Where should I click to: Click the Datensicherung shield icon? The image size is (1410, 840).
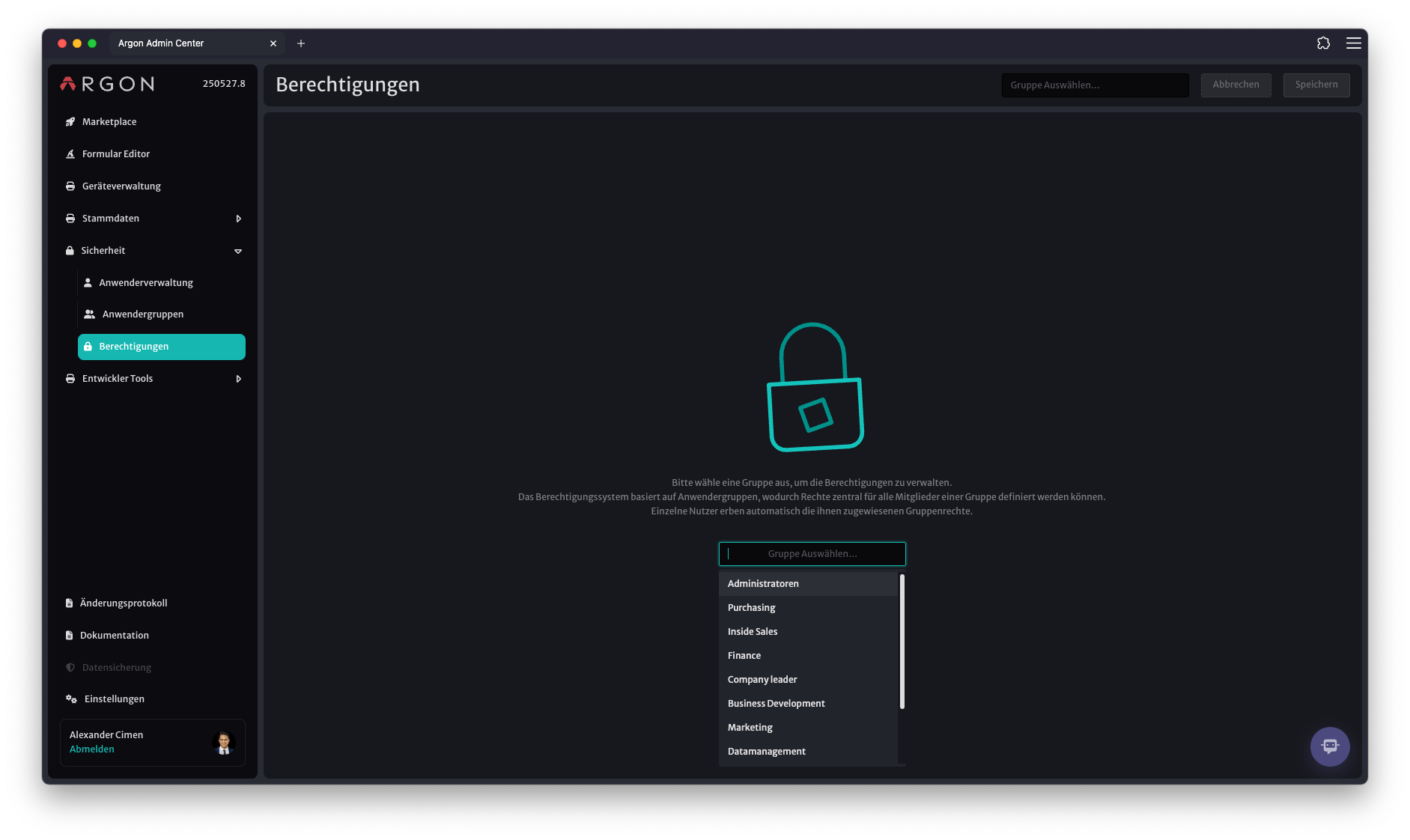coord(70,668)
